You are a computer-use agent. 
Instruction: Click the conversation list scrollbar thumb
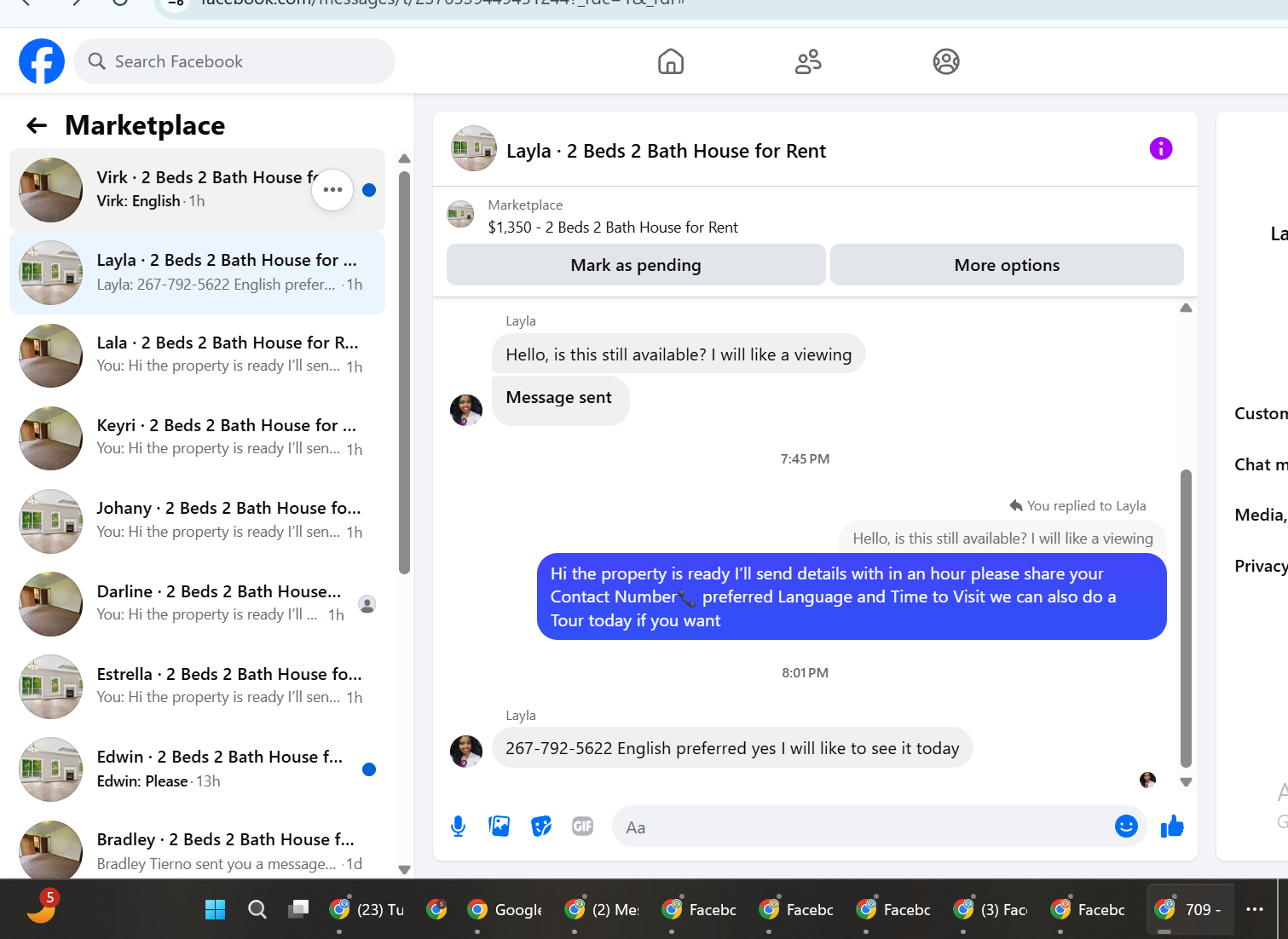click(405, 372)
